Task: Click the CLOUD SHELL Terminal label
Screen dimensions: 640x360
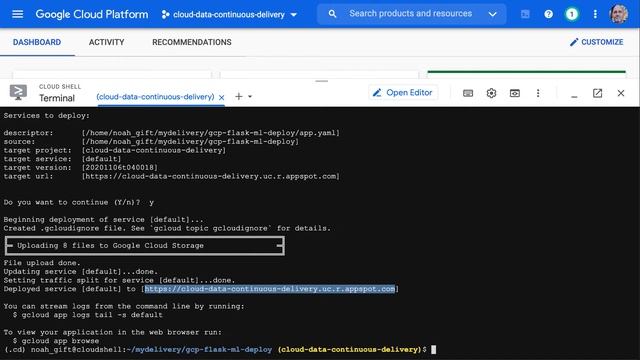Action: pyautogui.click(x=60, y=93)
